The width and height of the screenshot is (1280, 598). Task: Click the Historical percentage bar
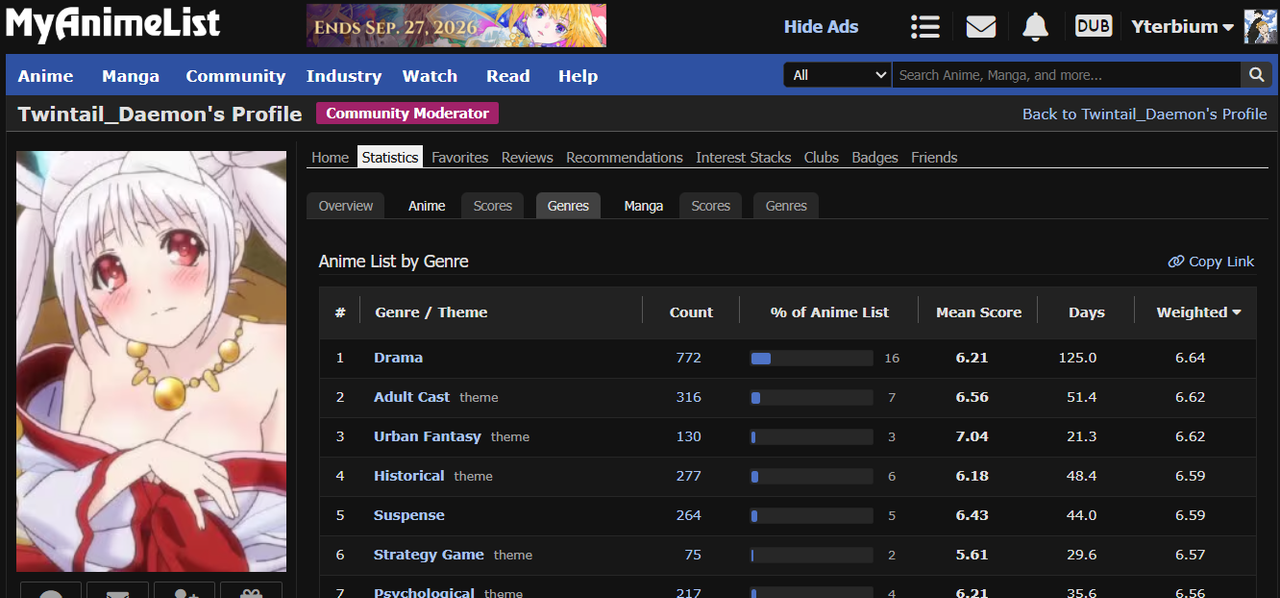point(812,476)
